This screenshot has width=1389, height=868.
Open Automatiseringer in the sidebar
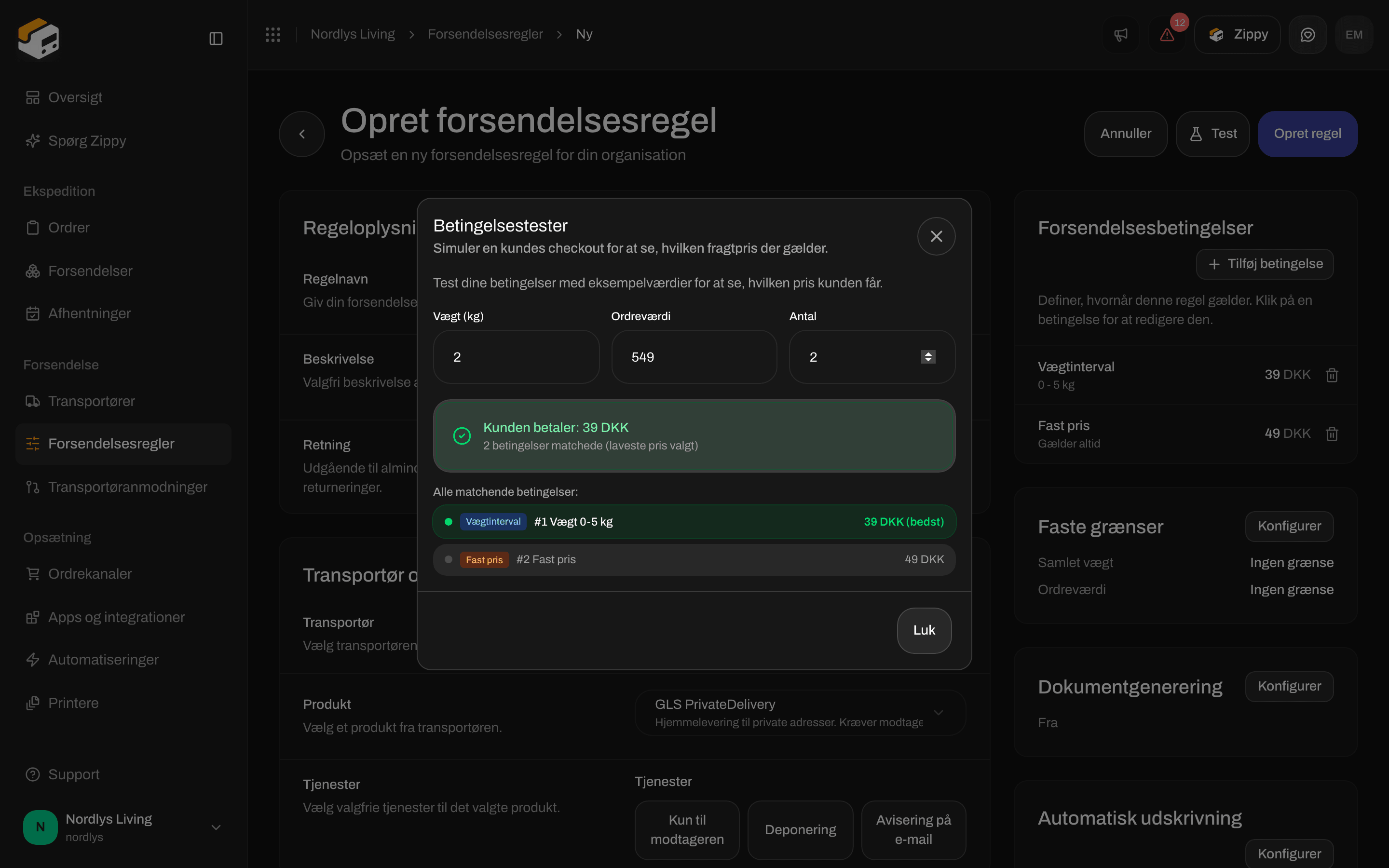click(123, 660)
